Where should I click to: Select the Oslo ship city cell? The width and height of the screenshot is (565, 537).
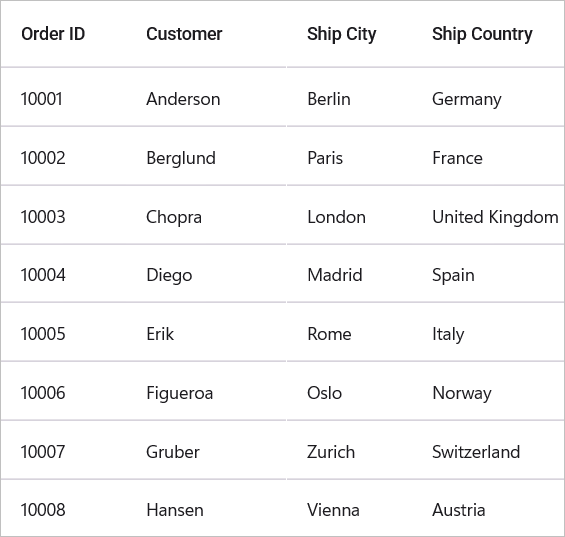point(324,392)
